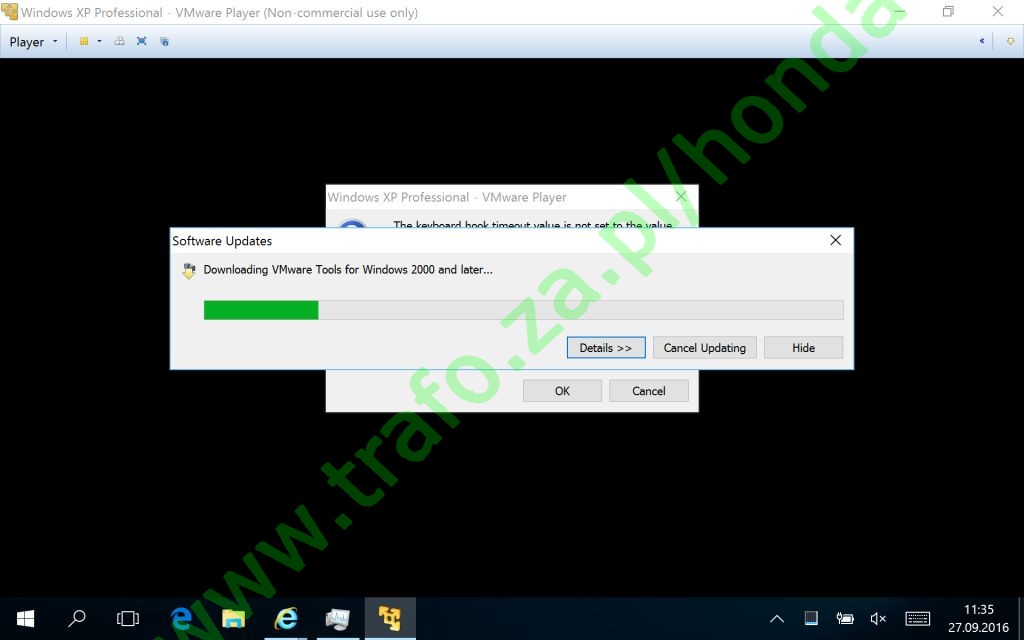
Task: Collapse the toolbar with the double-chevron icon
Action: 982,41
